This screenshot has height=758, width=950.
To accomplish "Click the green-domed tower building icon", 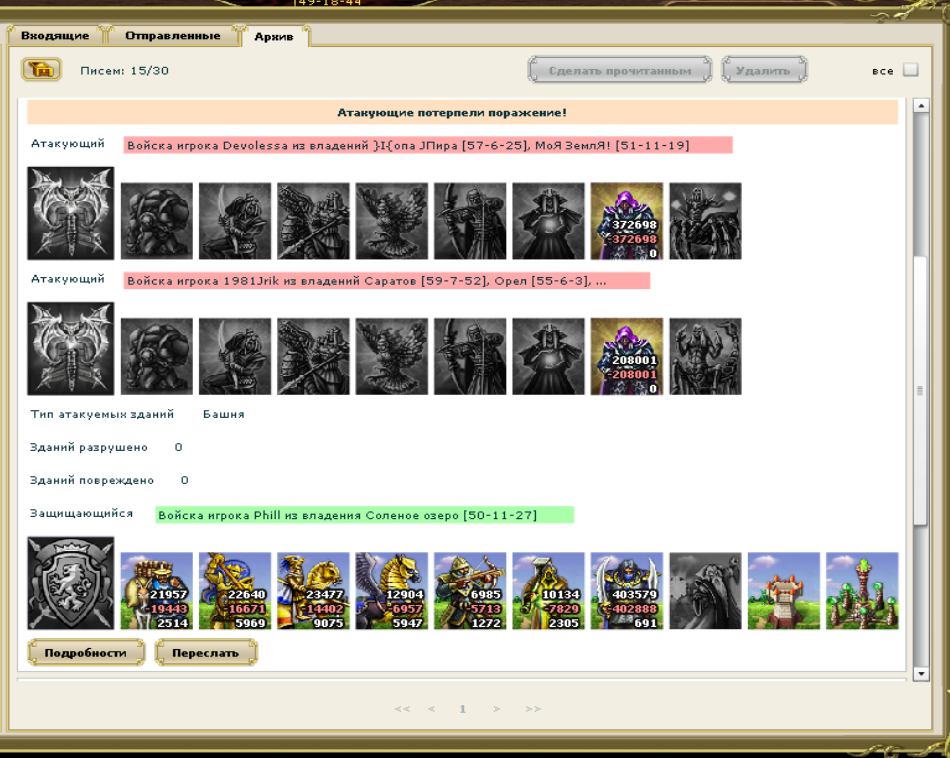I will coord(861,591).
